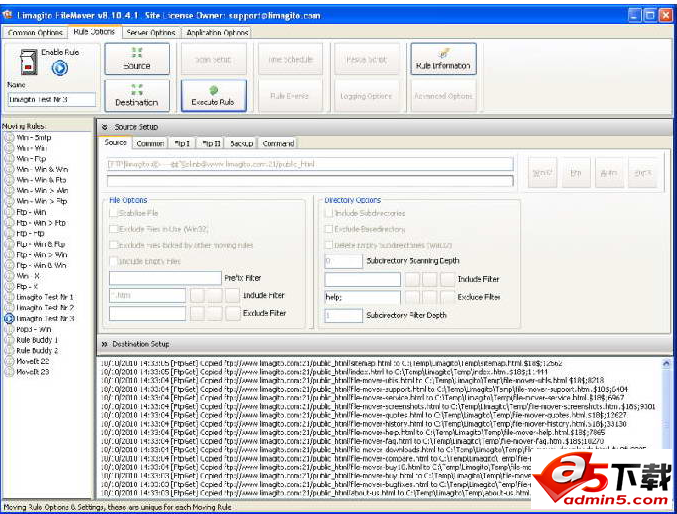Open the Destination setup button
This screenshot has width=677, height=514.
137,95
